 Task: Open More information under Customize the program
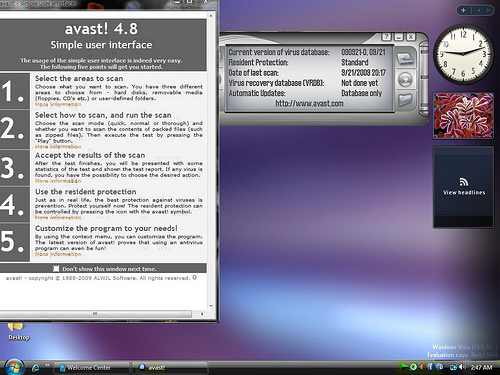(x=58, y=254)
